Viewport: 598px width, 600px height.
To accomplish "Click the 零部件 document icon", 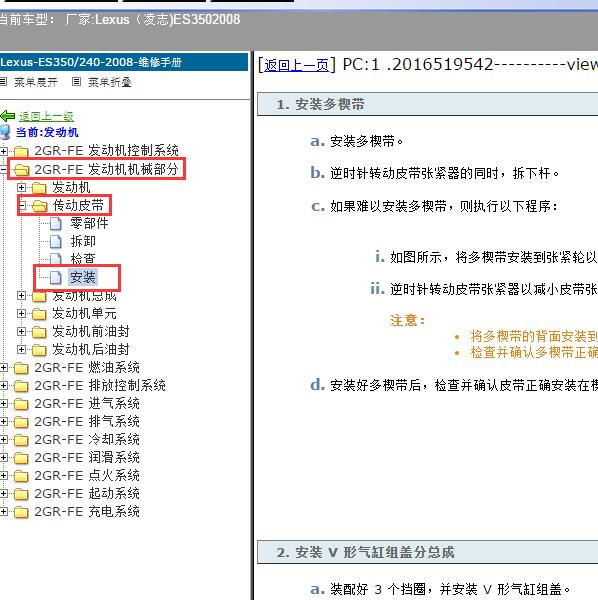I will pyautogui.click(x=56, y=223).
